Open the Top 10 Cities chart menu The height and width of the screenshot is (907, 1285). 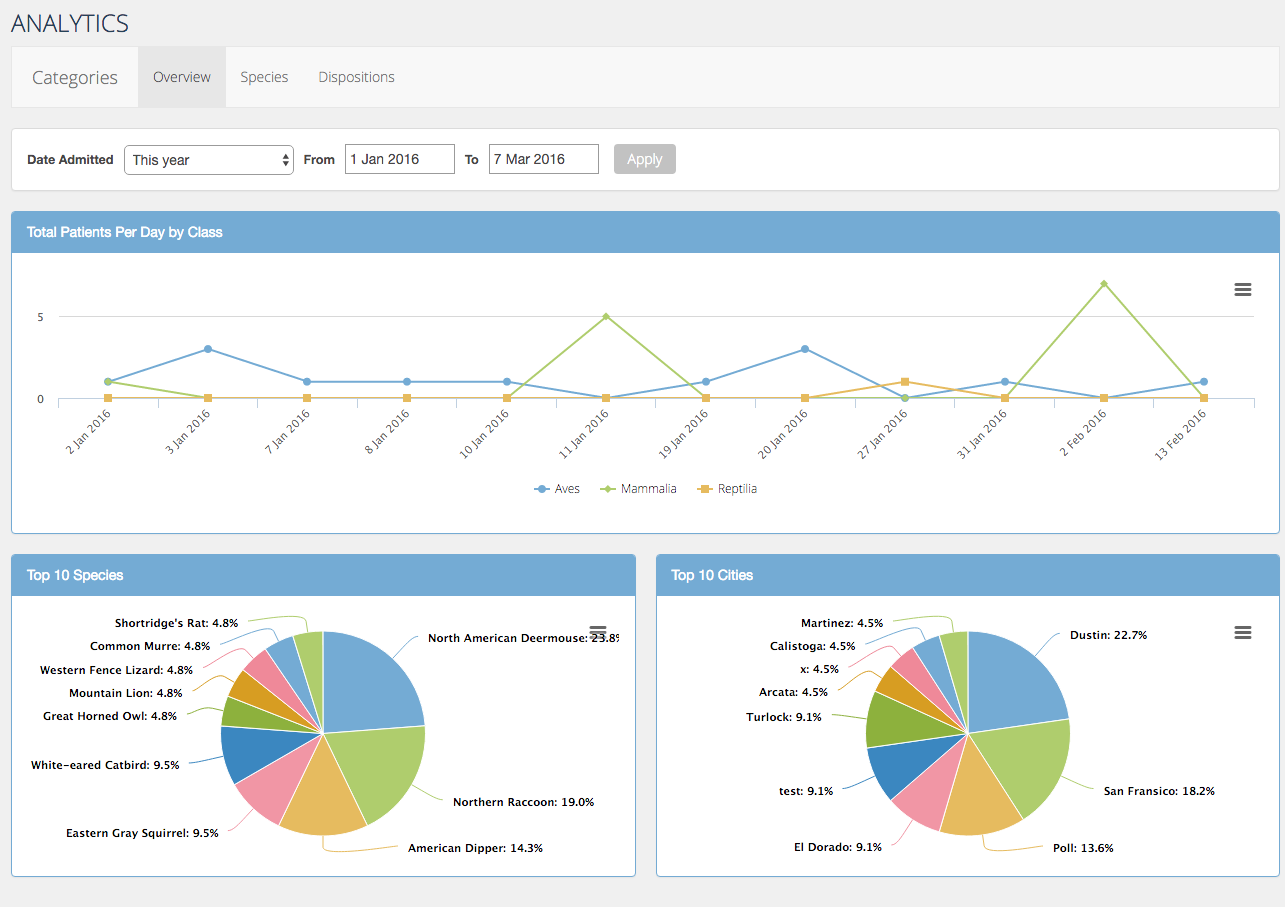[x=1243, y=632]
